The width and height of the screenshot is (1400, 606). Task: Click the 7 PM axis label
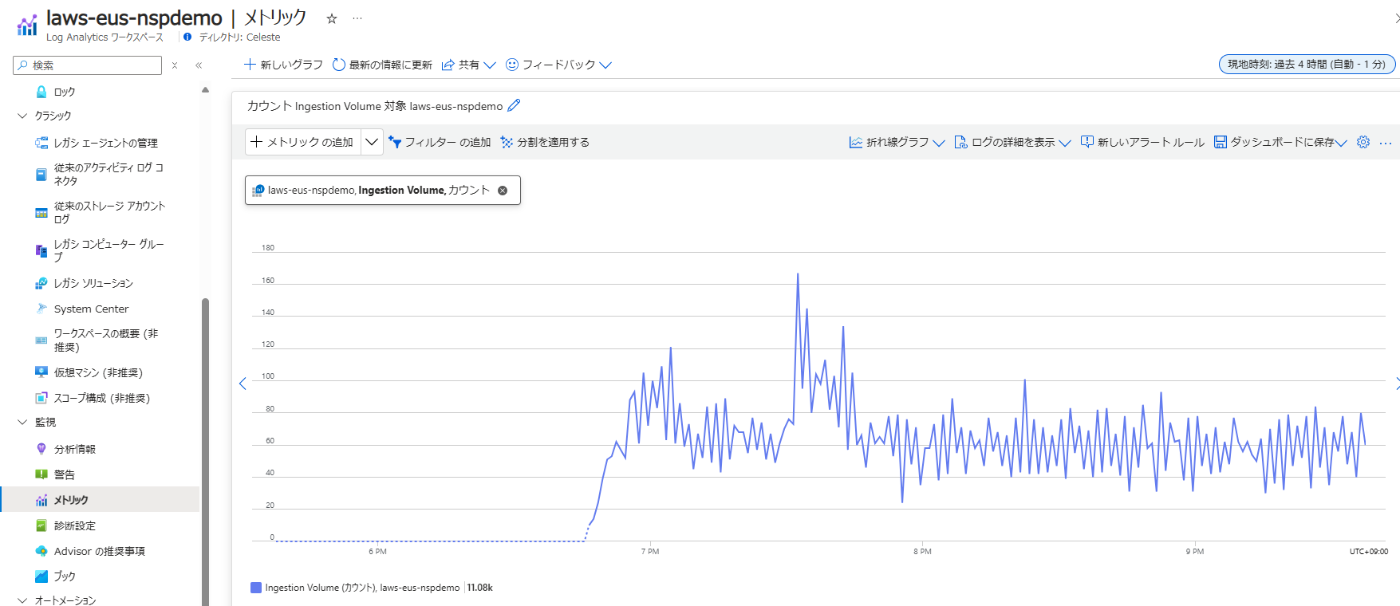pyautogui.click(x=650, y=551)
